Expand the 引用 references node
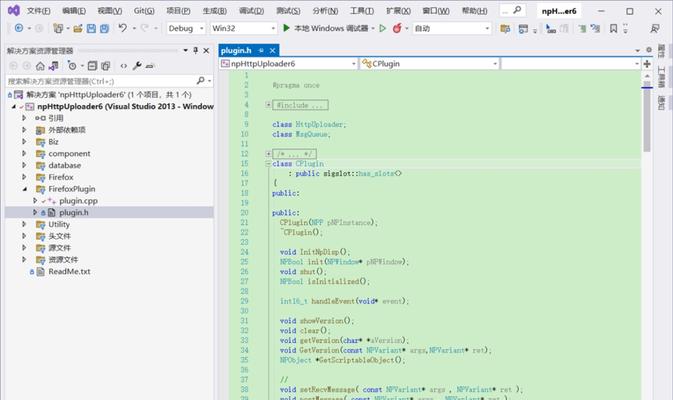 coord(24,118)
